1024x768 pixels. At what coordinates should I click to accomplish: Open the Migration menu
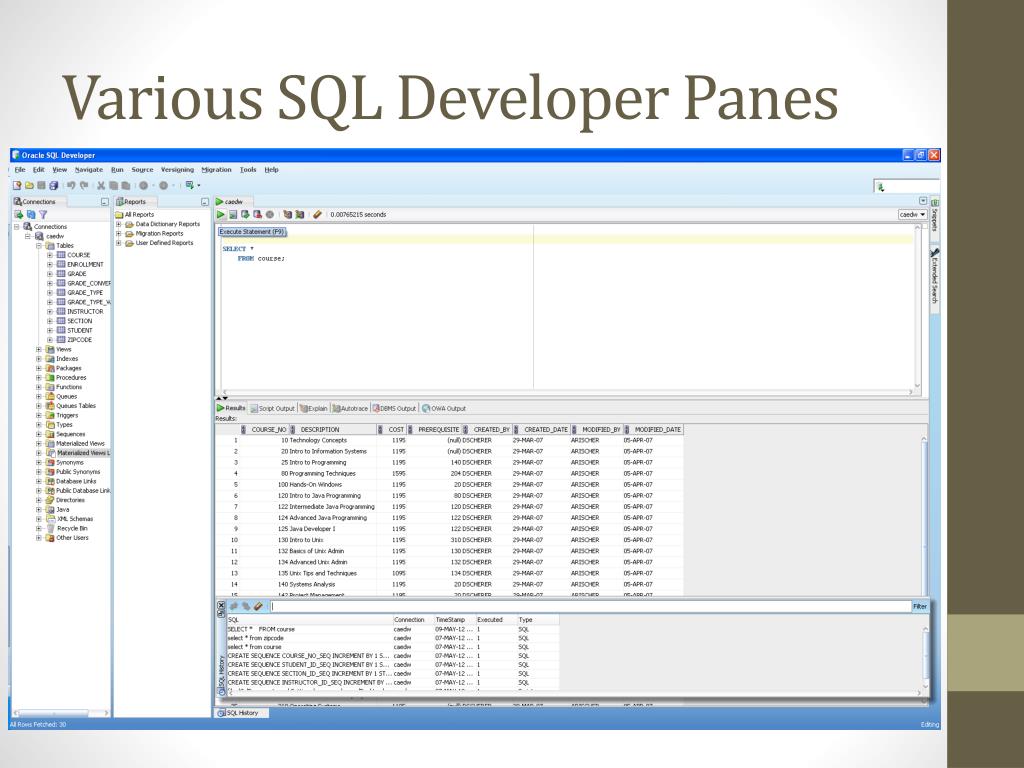click(216, 170)
